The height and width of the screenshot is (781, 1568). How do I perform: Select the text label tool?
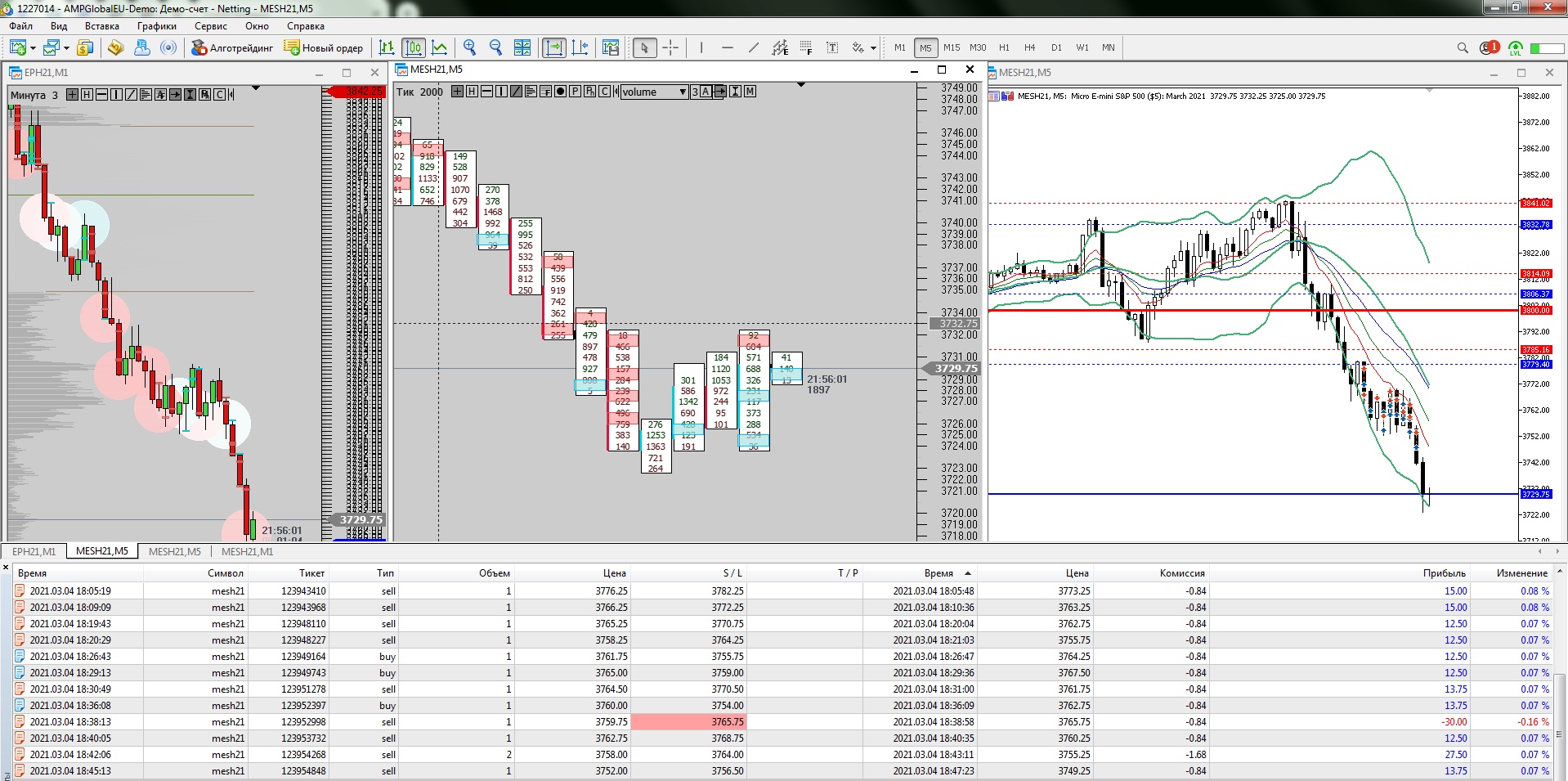pos(832,47)
